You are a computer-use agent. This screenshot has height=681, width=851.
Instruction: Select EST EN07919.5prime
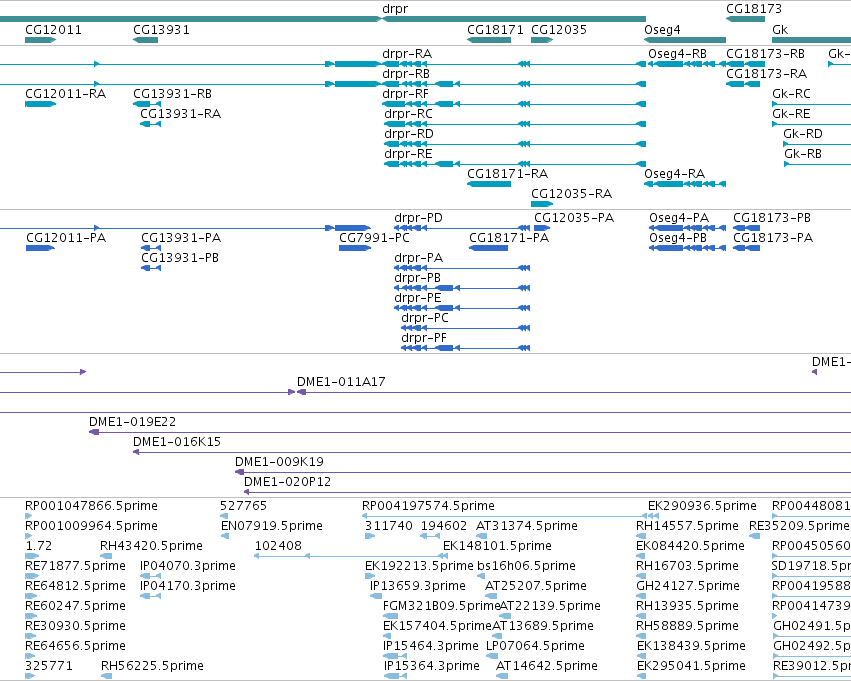tap(271, 526)
